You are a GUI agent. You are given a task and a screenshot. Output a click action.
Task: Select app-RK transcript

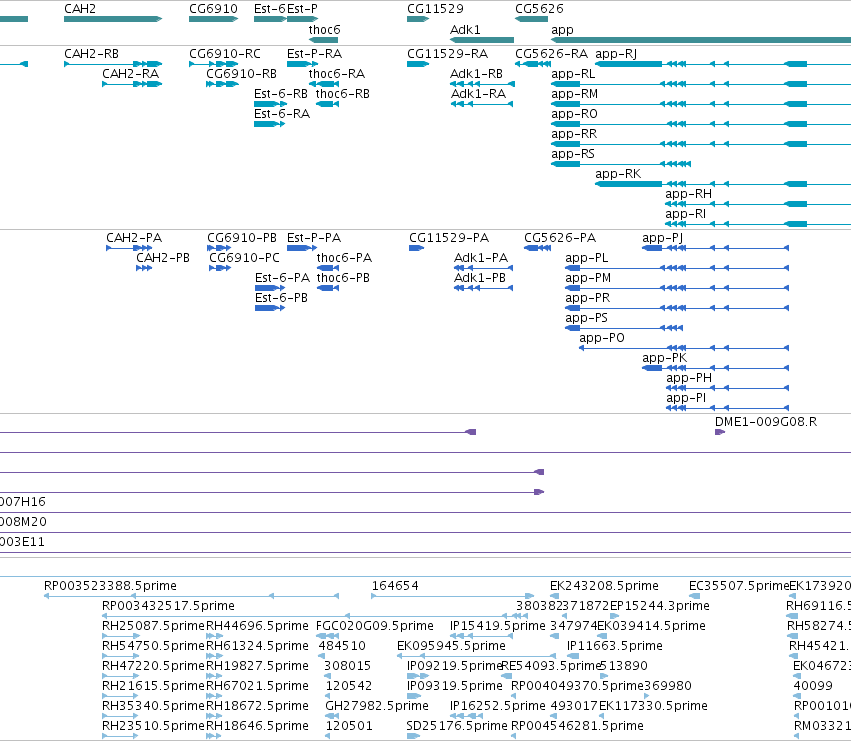pos(723,184)
